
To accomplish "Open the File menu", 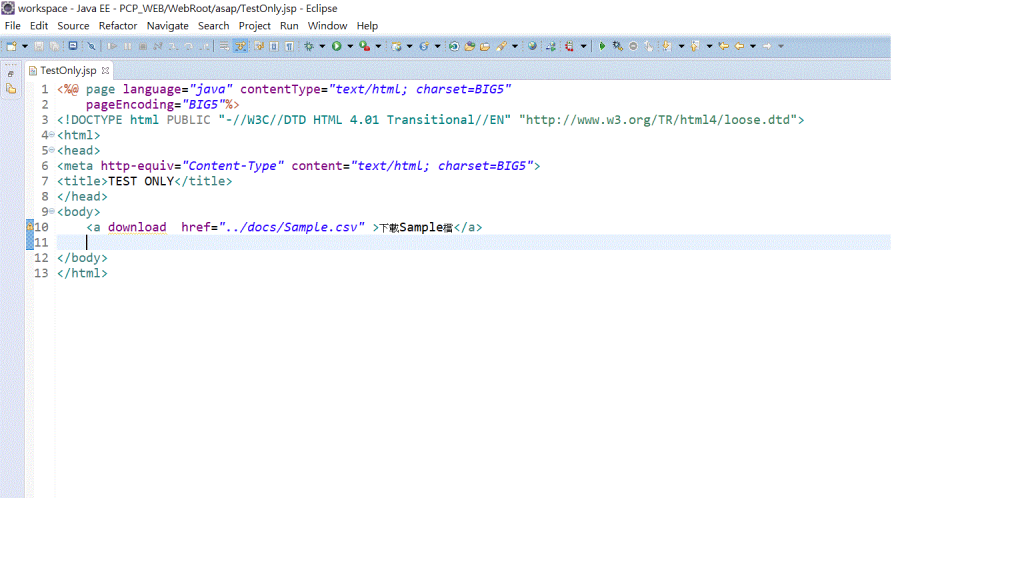I will coord(12,26).
